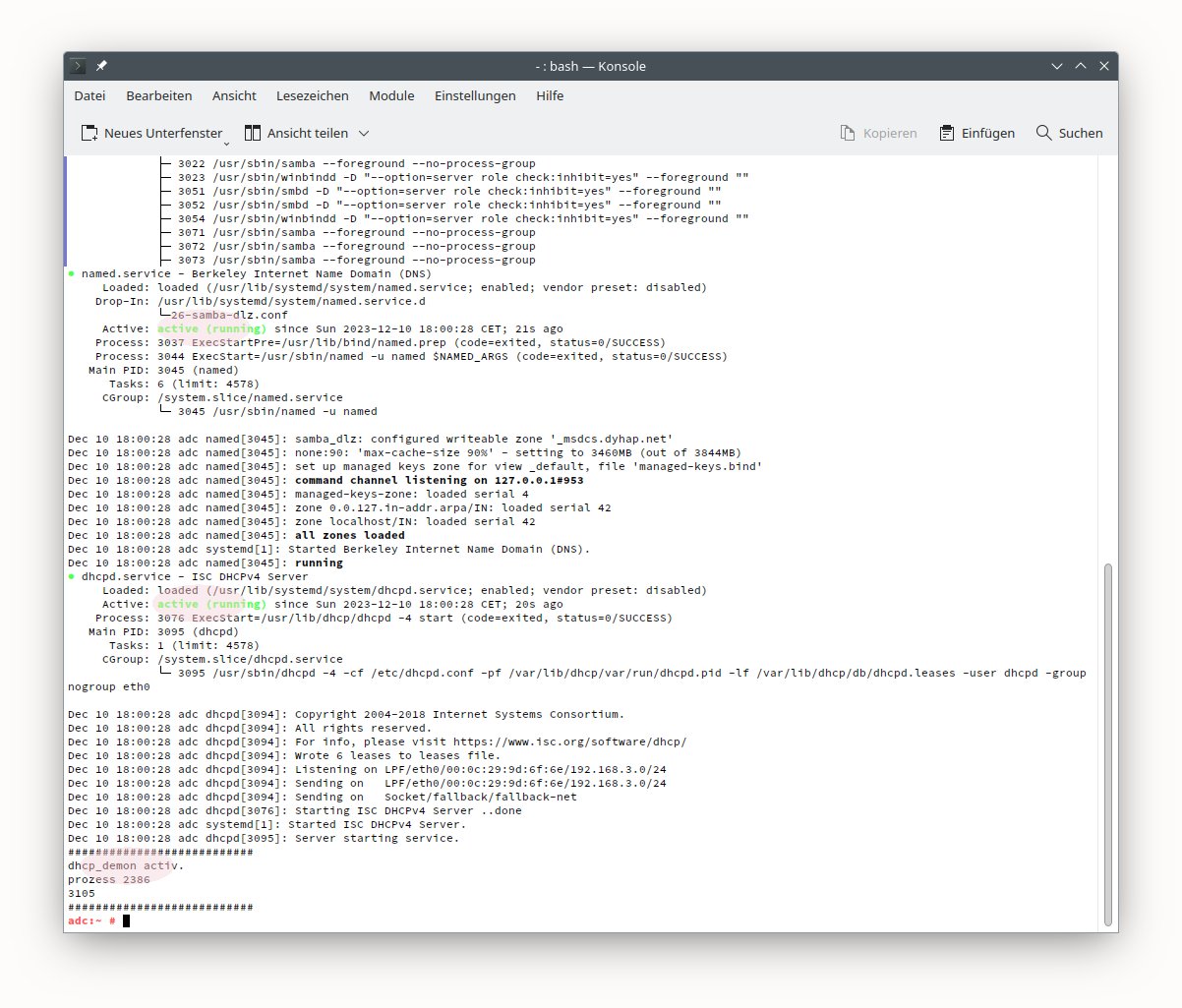The width and height of the screenshot is (1182, 1008).
Task: Click the Neues Unterfenster tab icon
Action: [89, 133]
